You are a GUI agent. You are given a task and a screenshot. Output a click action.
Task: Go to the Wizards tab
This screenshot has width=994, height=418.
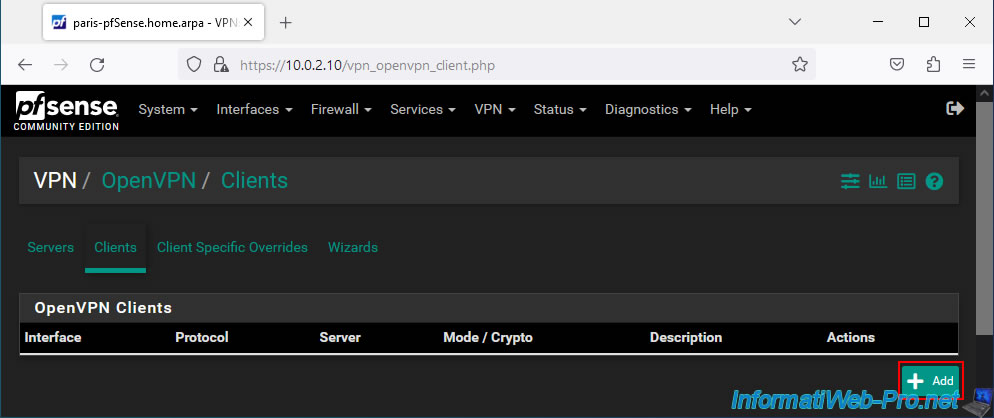pos(353,247)
